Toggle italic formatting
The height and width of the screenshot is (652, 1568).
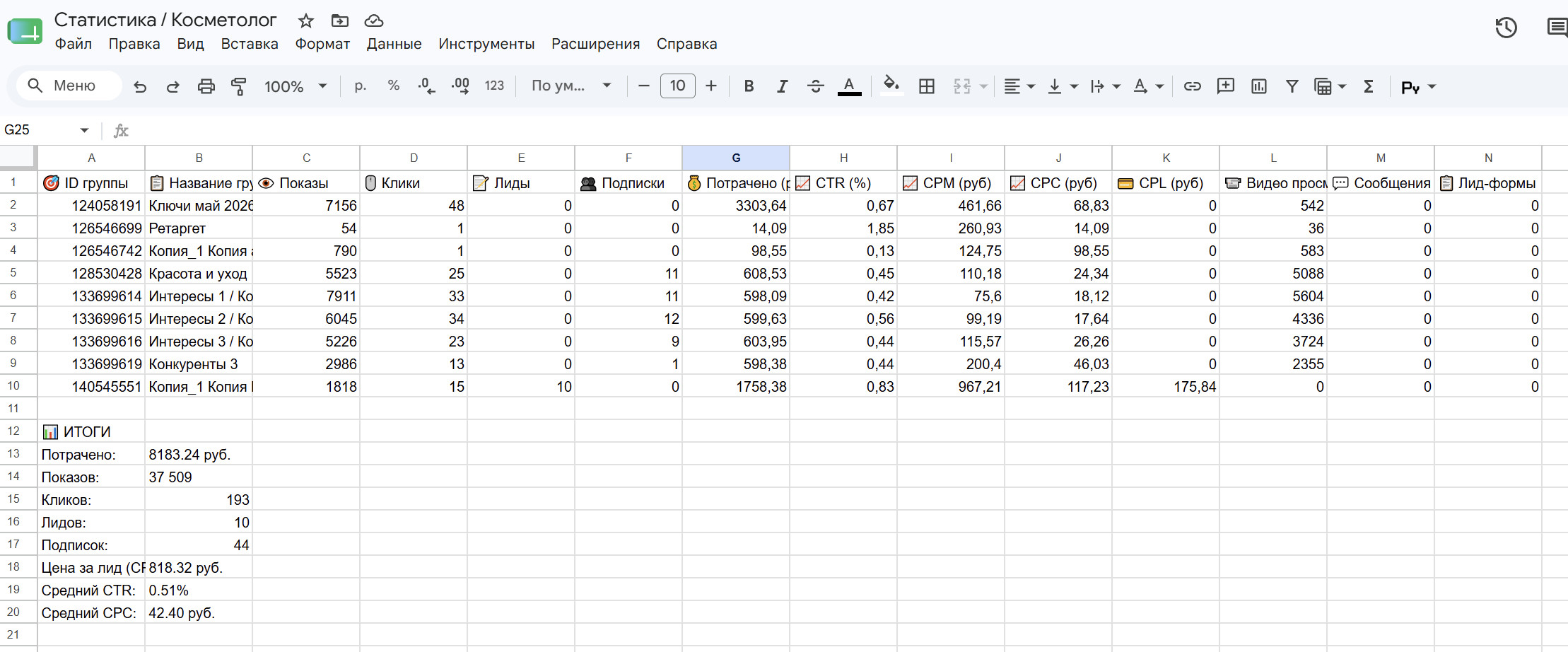(782, 86)
